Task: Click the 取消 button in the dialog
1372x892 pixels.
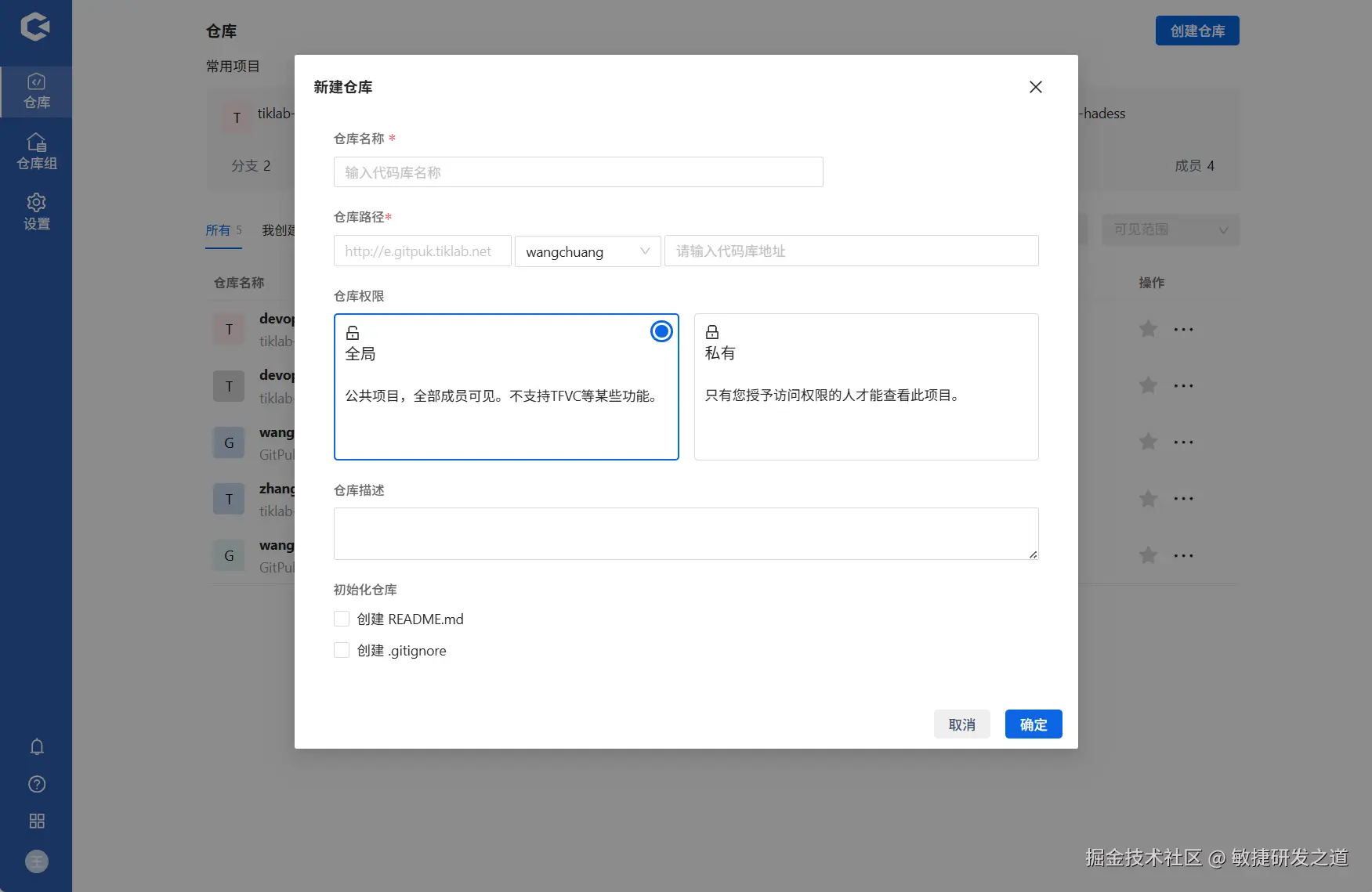Action: [x=961, y=724]
